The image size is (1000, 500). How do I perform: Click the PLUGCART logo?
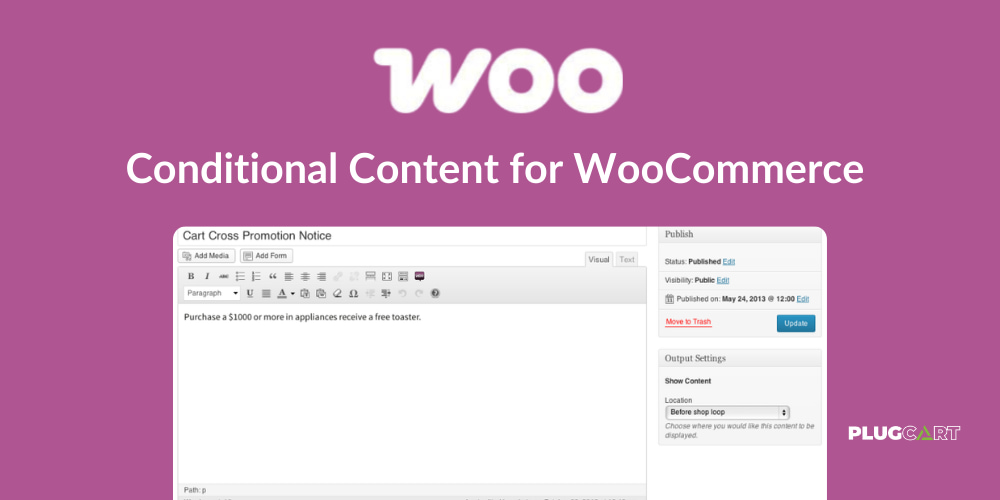(x=904, y=433)
